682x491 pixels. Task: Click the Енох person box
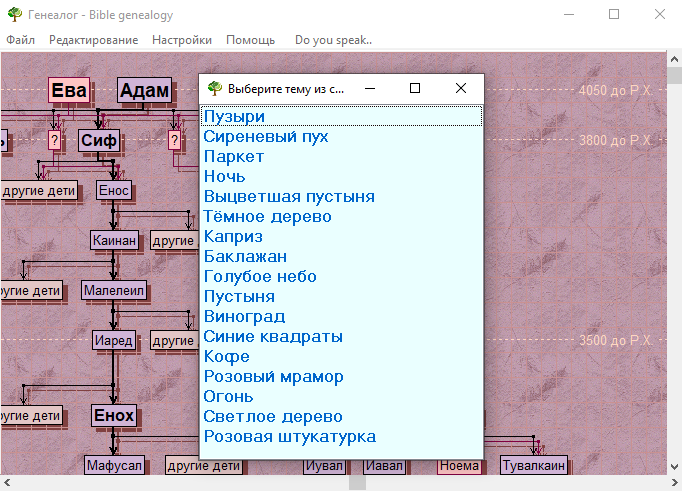click(x=113, y=415)
